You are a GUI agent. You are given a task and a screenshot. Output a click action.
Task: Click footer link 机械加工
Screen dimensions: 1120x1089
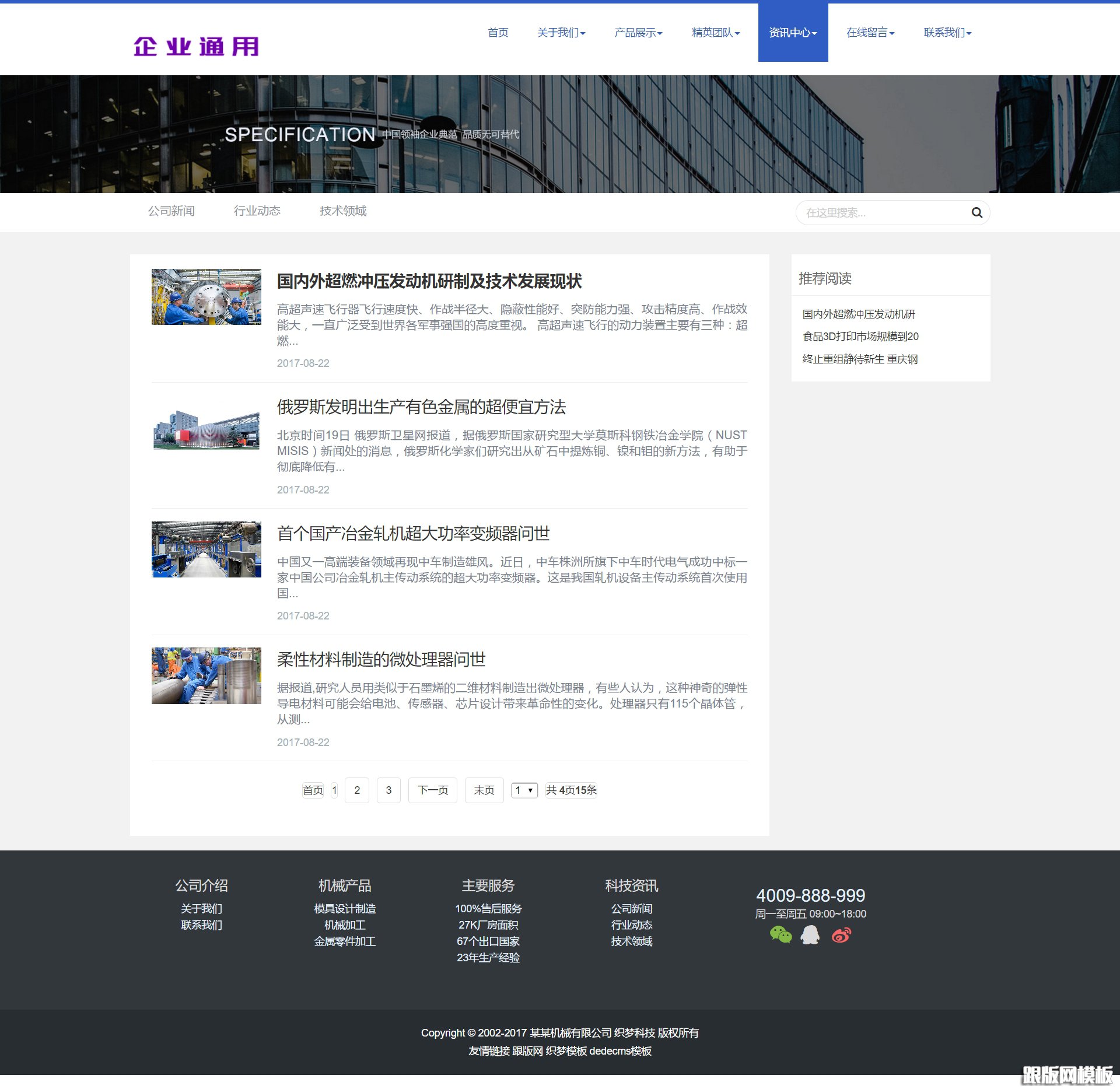[x=345, y=925]
